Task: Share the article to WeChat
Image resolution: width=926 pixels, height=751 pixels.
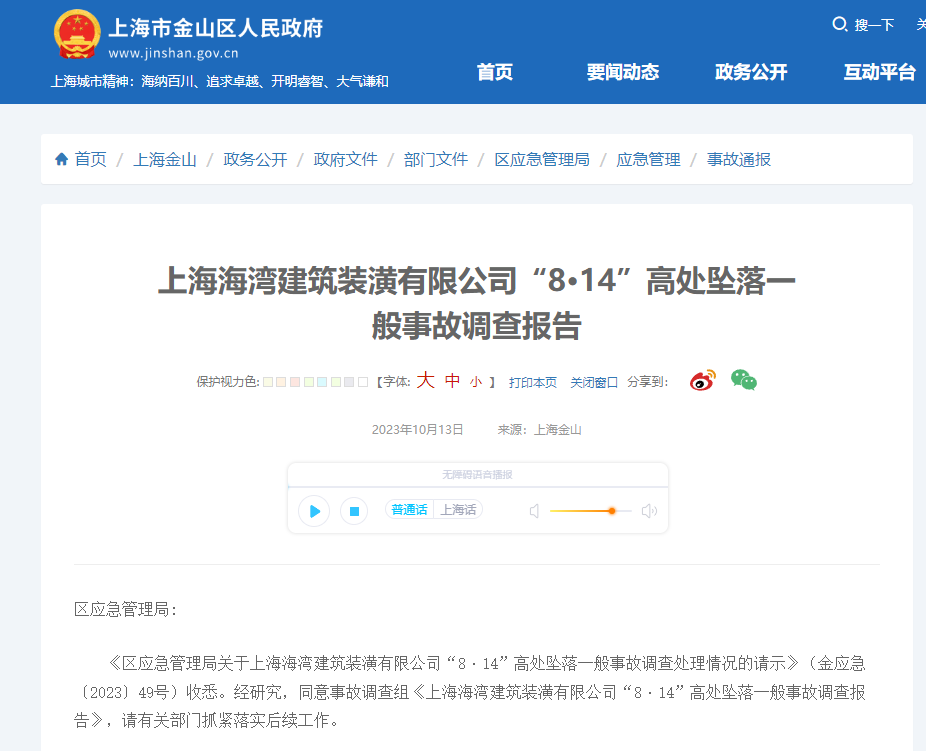Action: (742, 380)
